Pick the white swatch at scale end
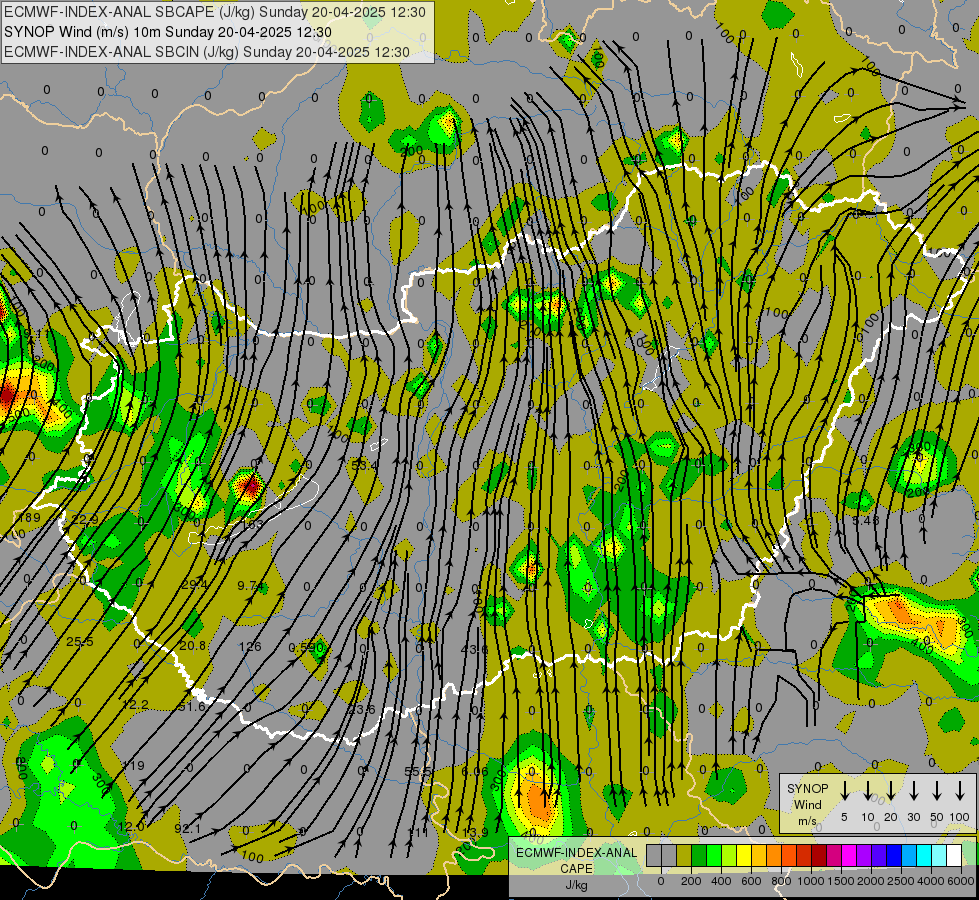979x900 pixels. point(954,855)
